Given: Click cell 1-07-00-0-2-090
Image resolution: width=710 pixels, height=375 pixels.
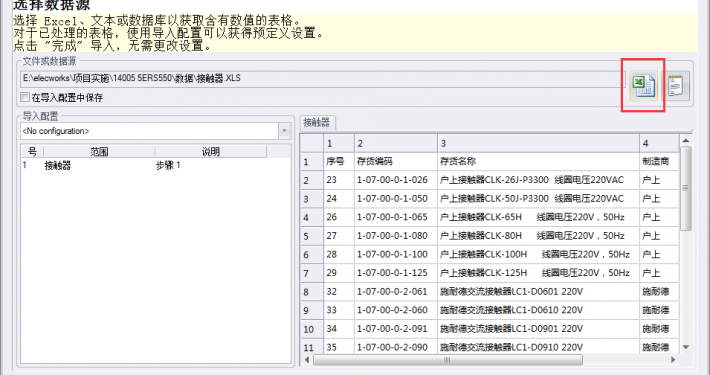Looking at the screenshot, I should (x=396, y=347).
